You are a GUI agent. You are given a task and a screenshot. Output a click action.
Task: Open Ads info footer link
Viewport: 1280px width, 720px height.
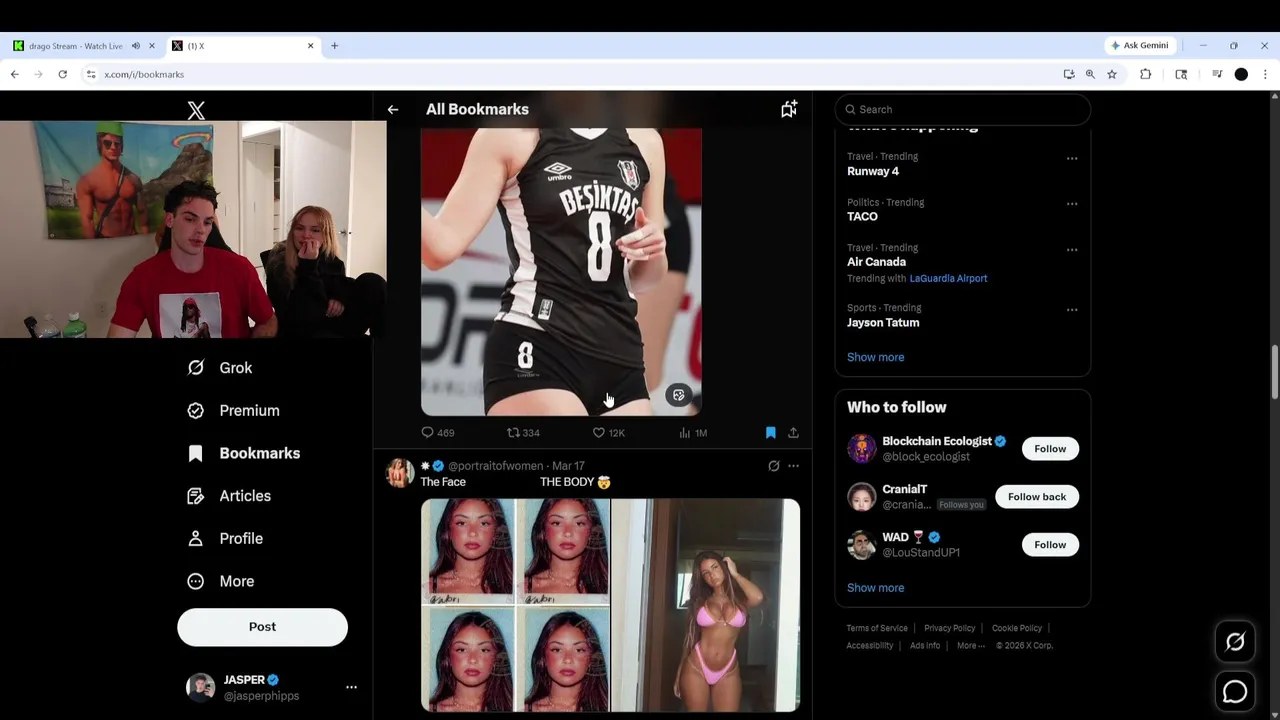coord(925,646)
